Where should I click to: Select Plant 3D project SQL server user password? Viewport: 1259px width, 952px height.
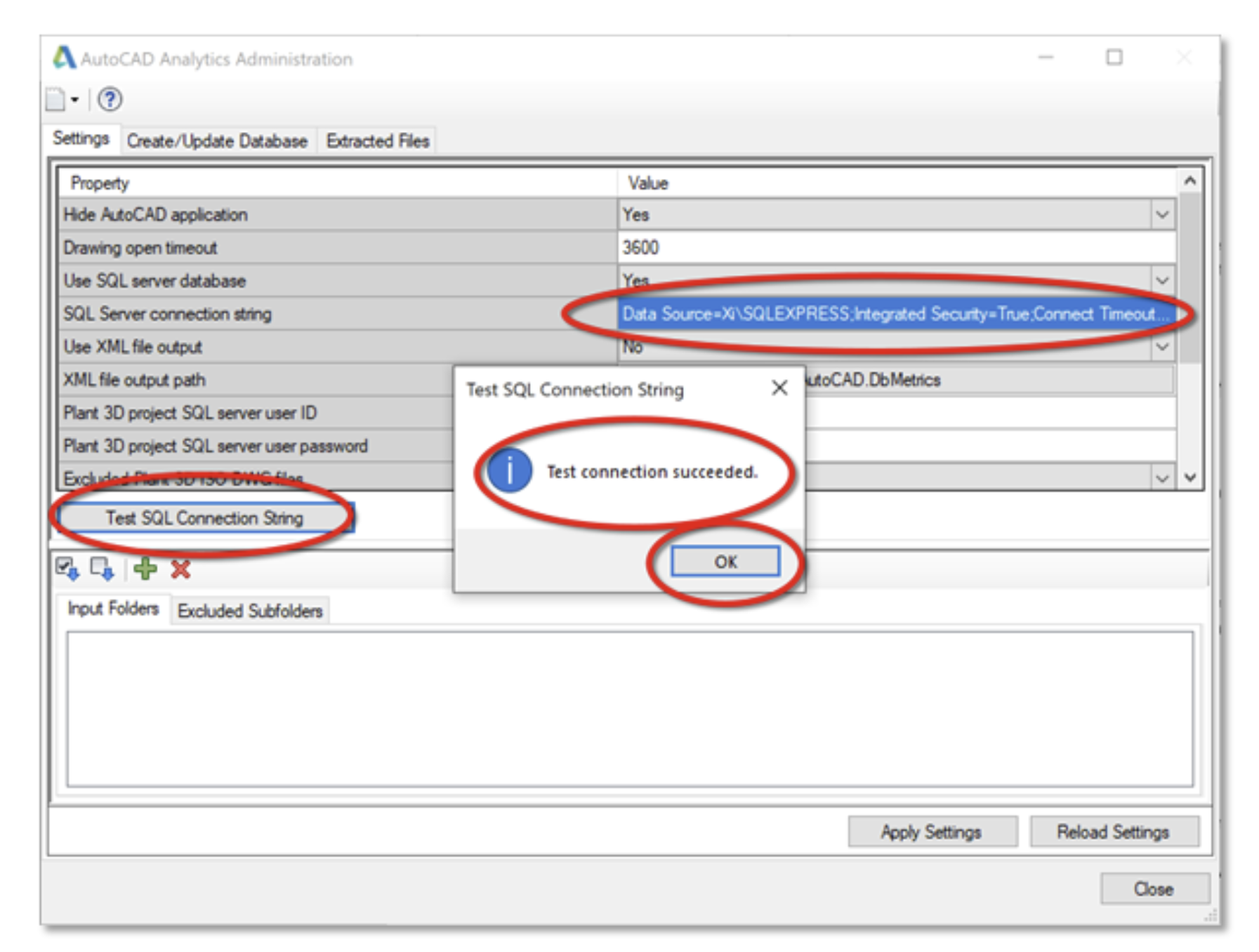(257, 446)
